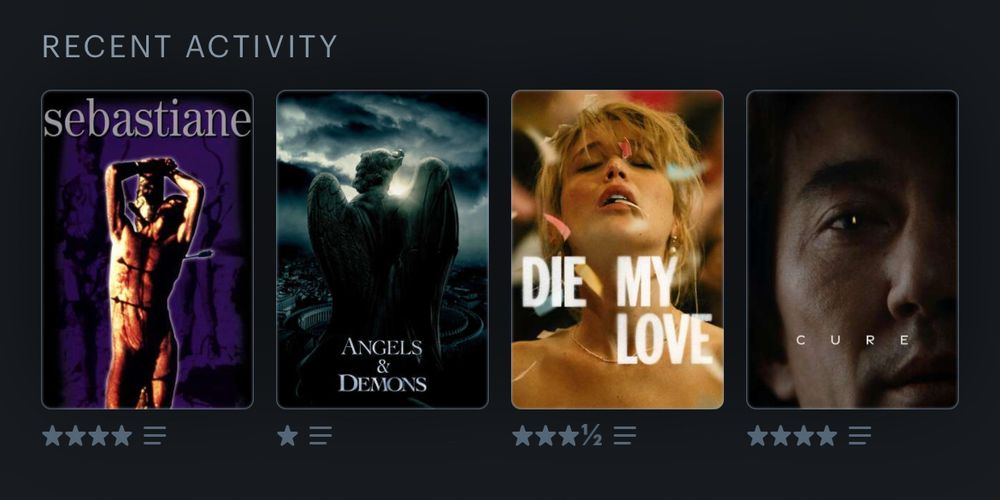Click the single star under Angels & Demons
This screenshot has height=500, width=1000.
(x=288, y=436)
